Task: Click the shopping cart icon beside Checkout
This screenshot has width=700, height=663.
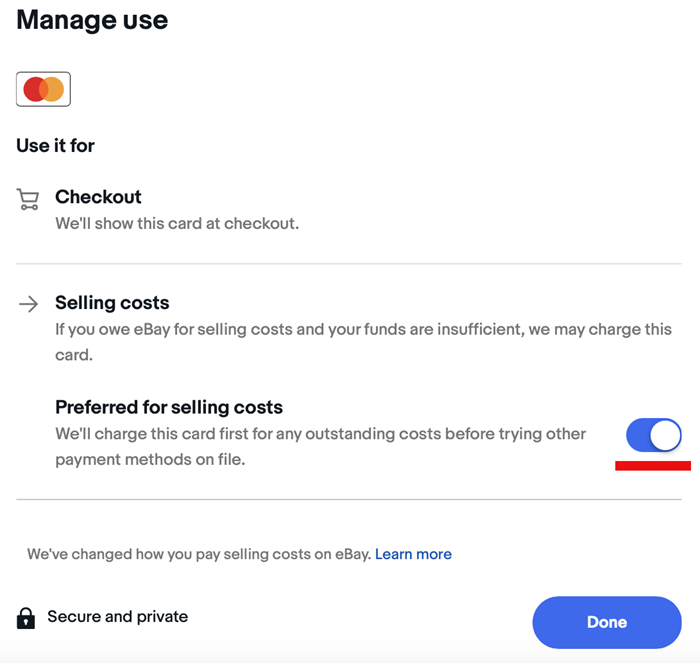Action: coord(28,199)
